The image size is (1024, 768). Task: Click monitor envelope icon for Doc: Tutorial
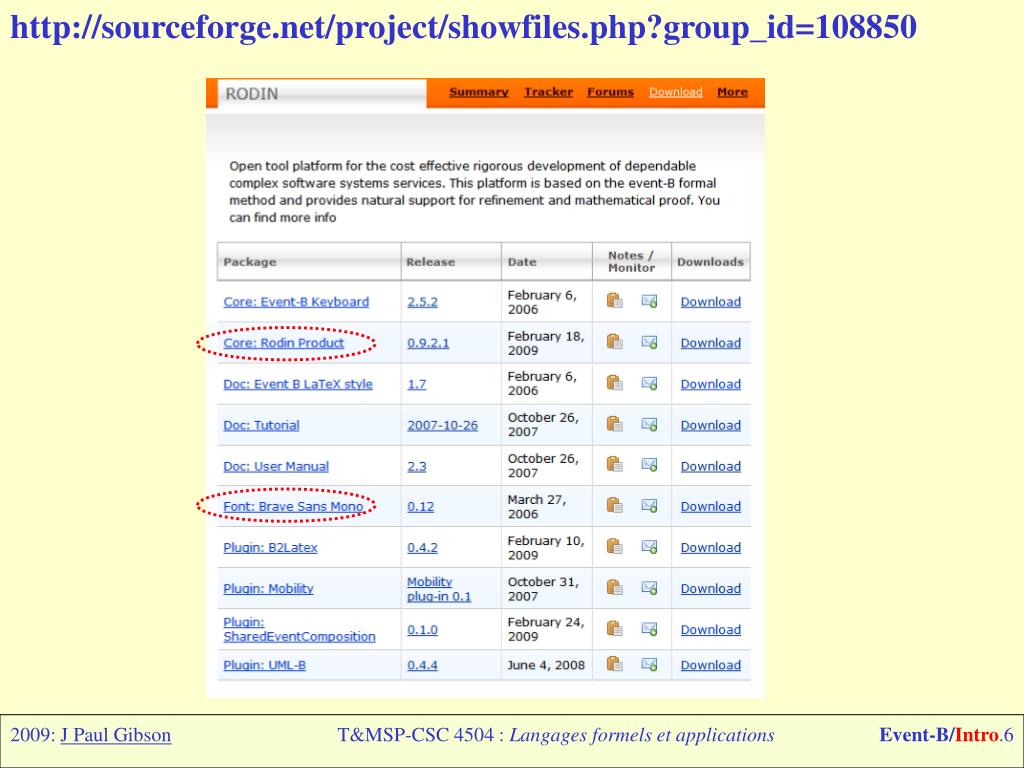click(649, 424)
